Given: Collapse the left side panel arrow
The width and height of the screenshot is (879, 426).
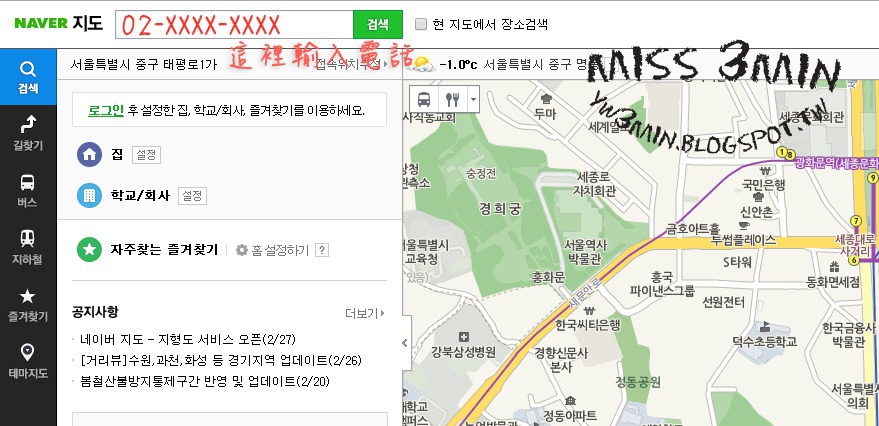Looking at the screenshot, I should (x=405, y=343).
